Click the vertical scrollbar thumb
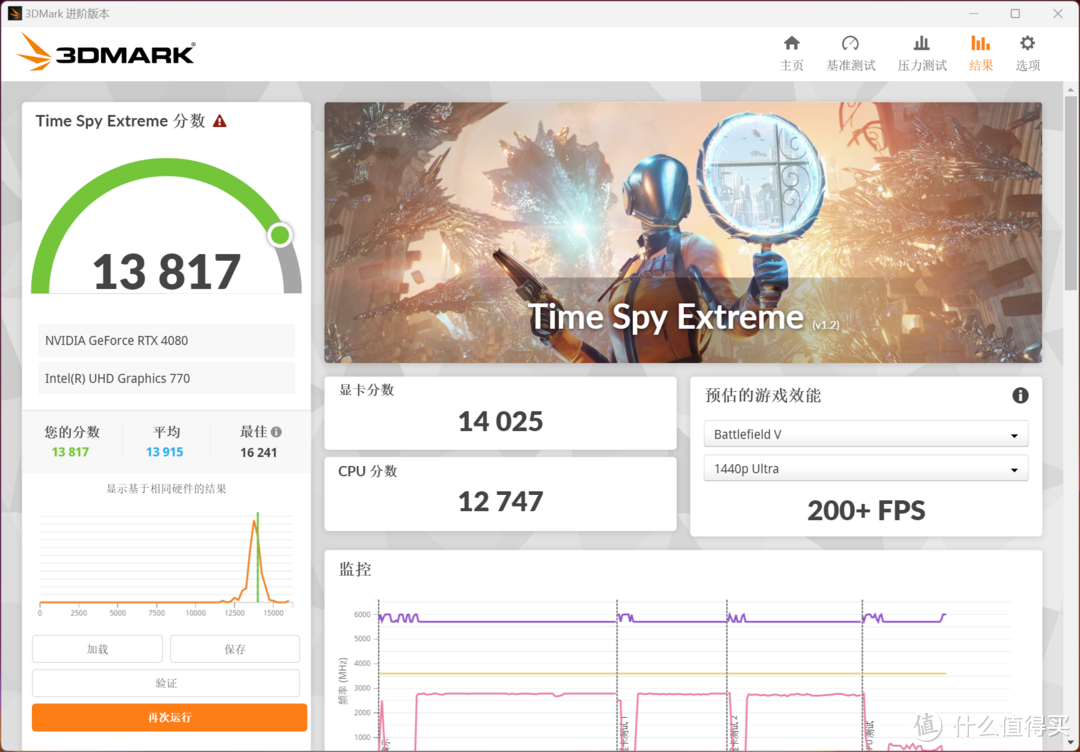 point(1070,193)
